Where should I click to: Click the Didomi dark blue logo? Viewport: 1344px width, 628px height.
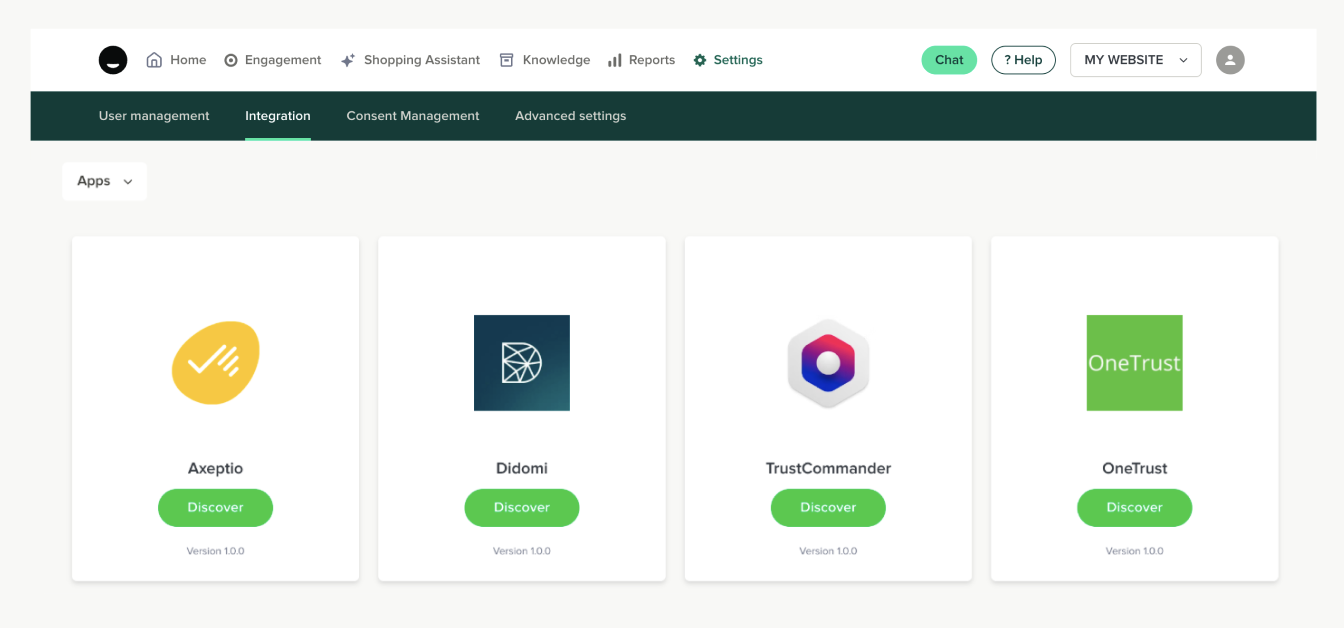(x=522, y=363)
